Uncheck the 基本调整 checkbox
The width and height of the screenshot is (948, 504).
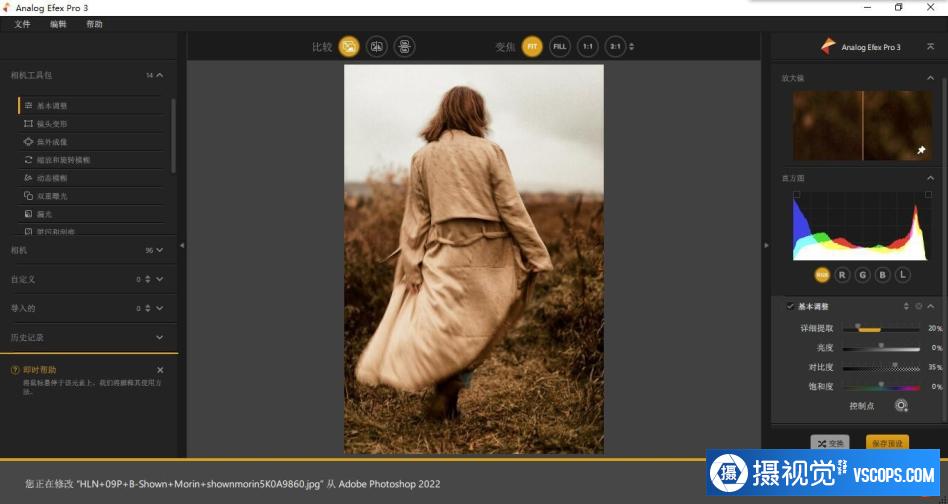point(790,306)
